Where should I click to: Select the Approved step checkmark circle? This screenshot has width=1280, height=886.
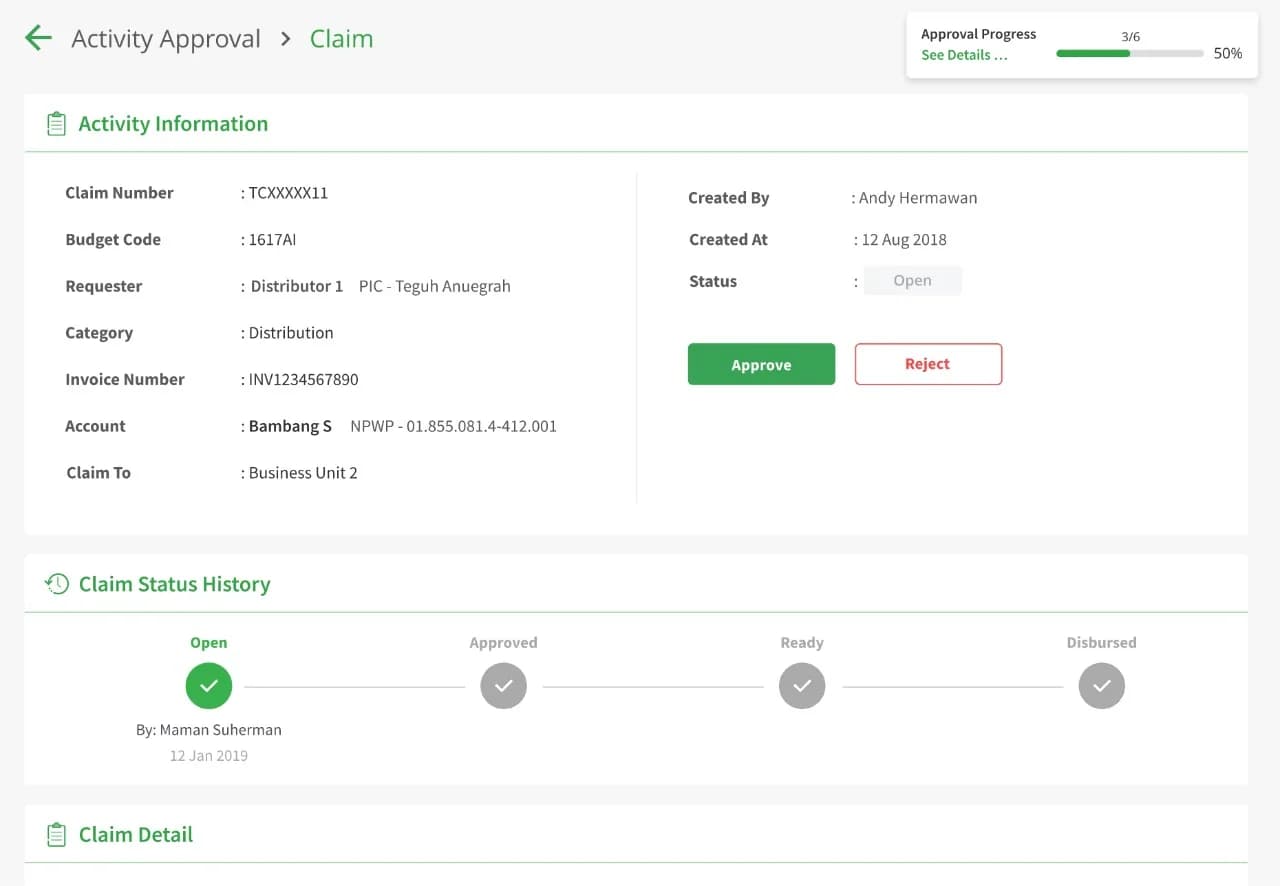click(x=503, y=686)
